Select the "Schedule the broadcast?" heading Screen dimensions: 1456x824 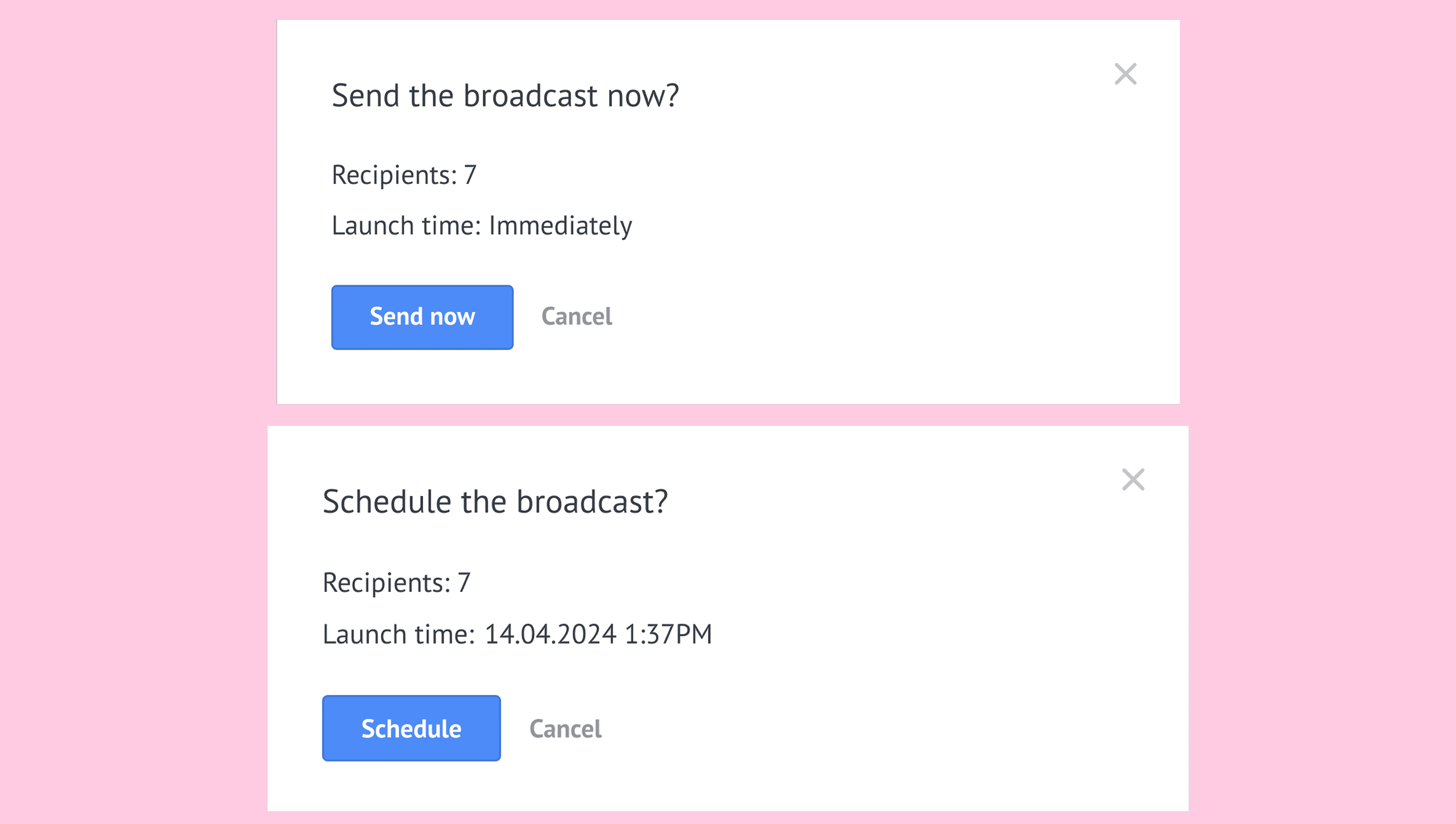(x=495, y=502)
